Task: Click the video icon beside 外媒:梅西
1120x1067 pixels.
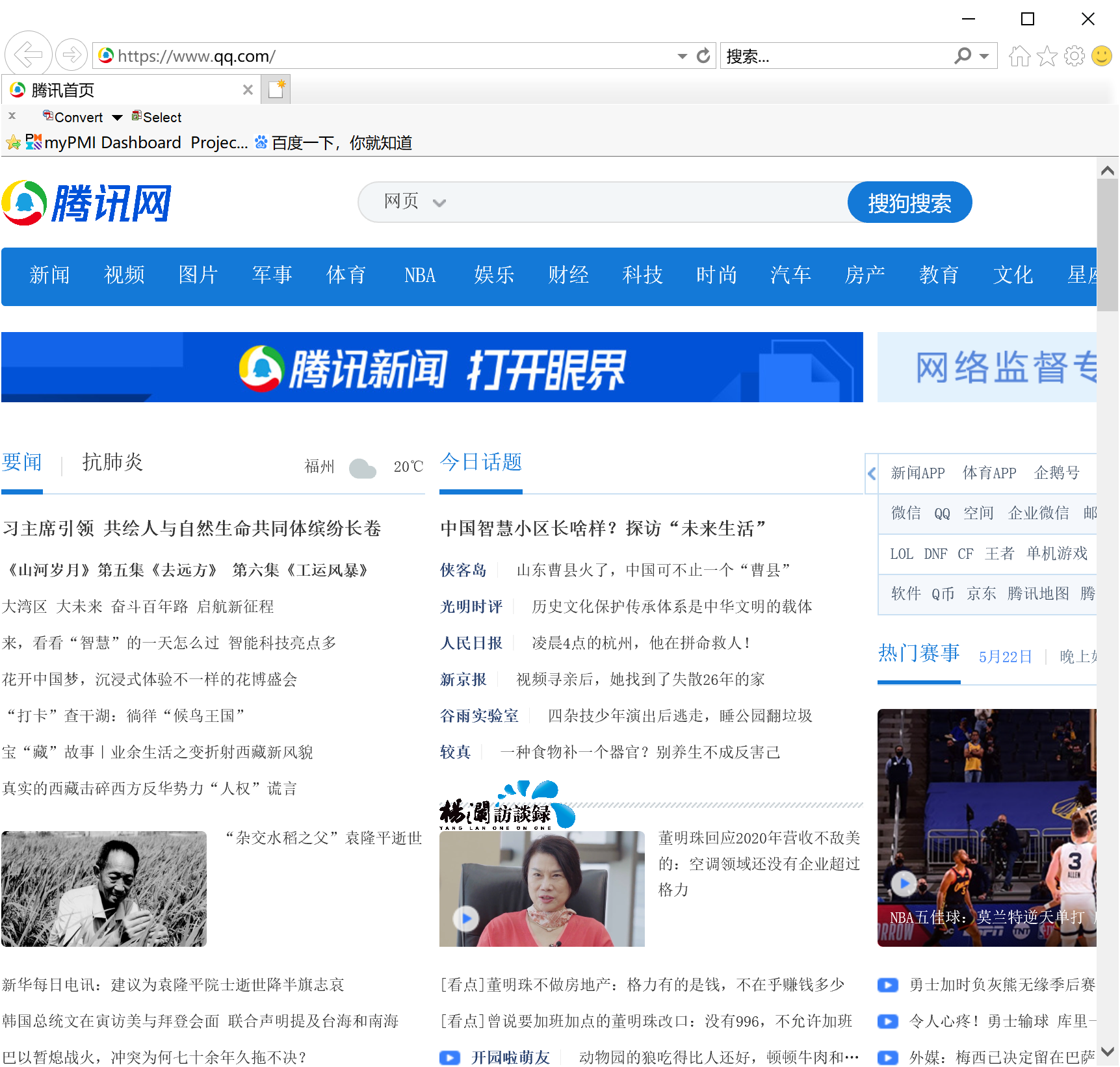Action: (x=887, y=1058)
